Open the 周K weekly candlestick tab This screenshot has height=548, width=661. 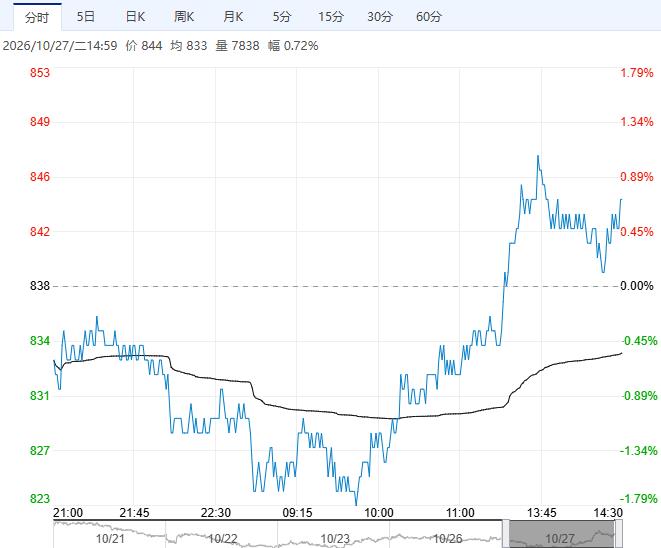click(x=184, y=17)
